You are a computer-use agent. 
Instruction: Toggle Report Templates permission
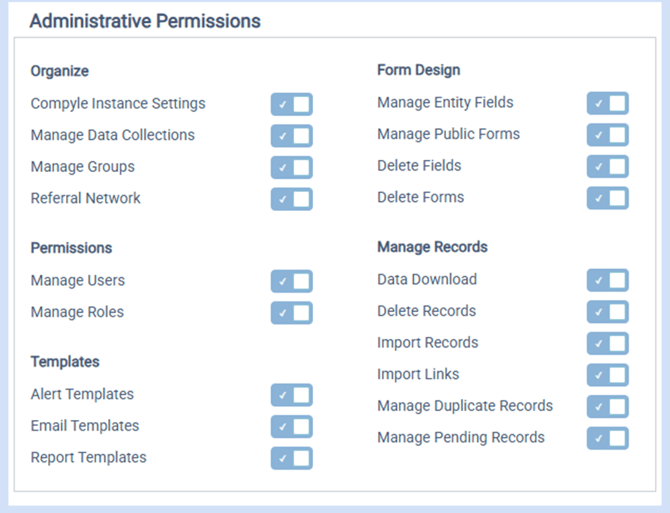tap(291, 458)
